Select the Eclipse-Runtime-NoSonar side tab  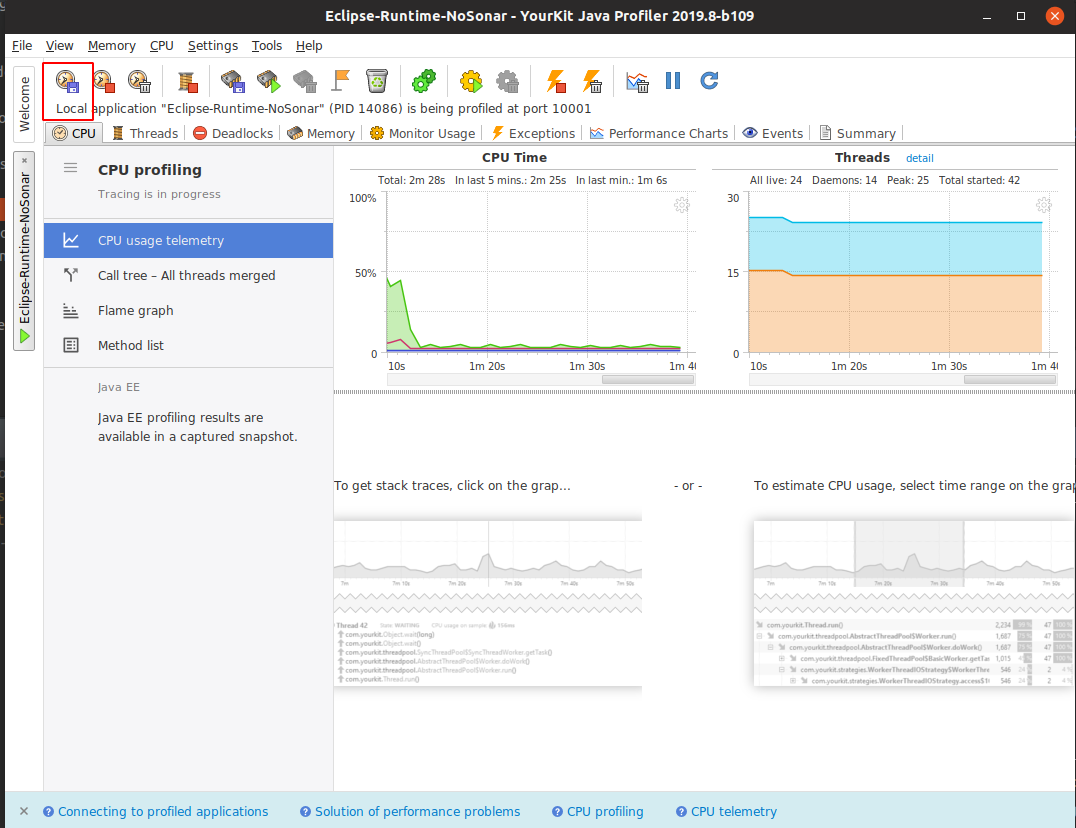tap(24, 251)
